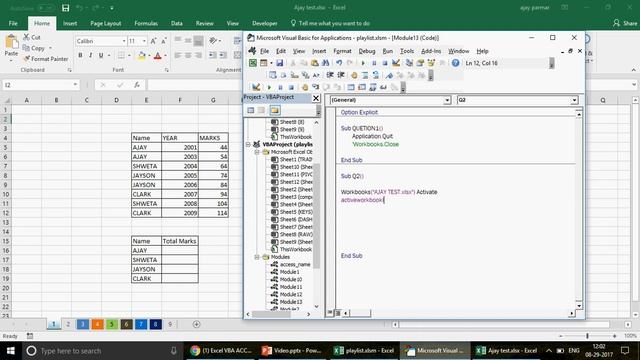
Task: Switch to the Developer ribbon tab in Excel
Action: pyautogui.click(x=264, y=23)
